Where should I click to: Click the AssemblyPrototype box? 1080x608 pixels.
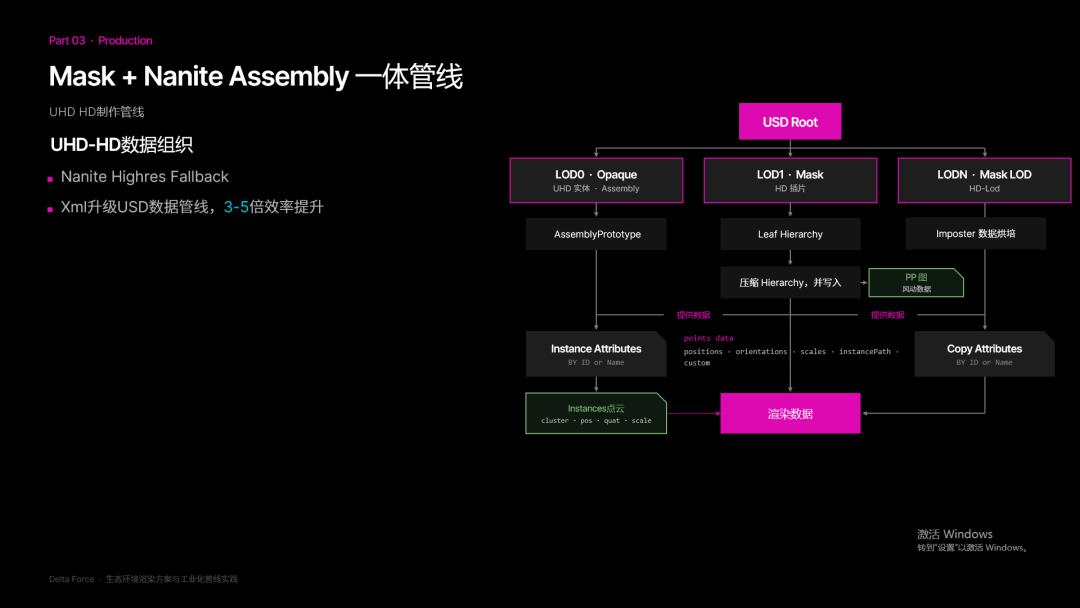tap(596, 234)
